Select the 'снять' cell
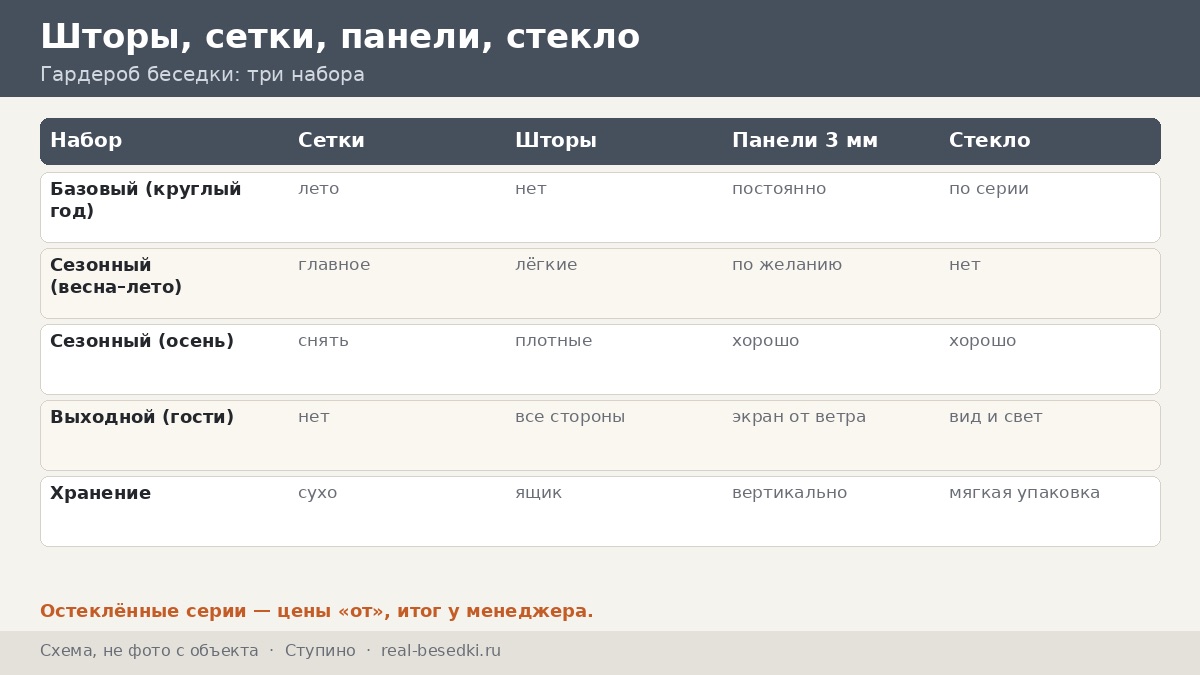 pyautogui.click(x=323, y=341)
